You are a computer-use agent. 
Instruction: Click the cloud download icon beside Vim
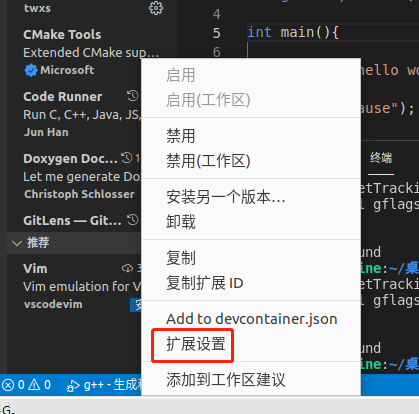pyautogui.click(x=127, y=268)
